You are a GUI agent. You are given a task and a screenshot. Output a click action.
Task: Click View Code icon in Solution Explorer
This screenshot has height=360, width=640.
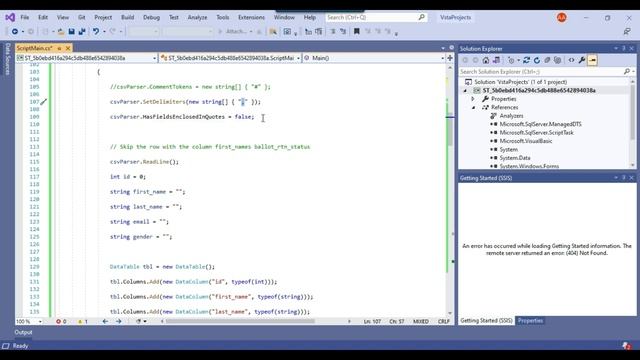coord(571,60)
